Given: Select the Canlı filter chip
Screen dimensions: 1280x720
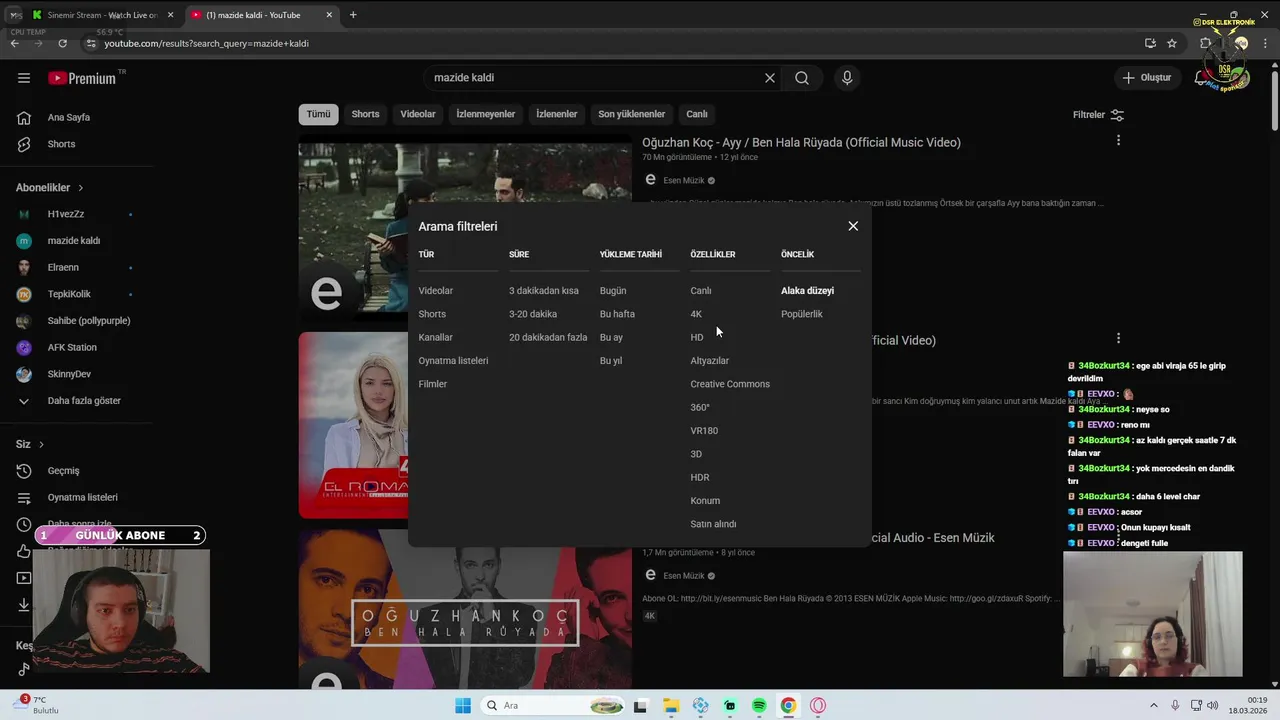Looking at the screenshot, I should 697,114.
